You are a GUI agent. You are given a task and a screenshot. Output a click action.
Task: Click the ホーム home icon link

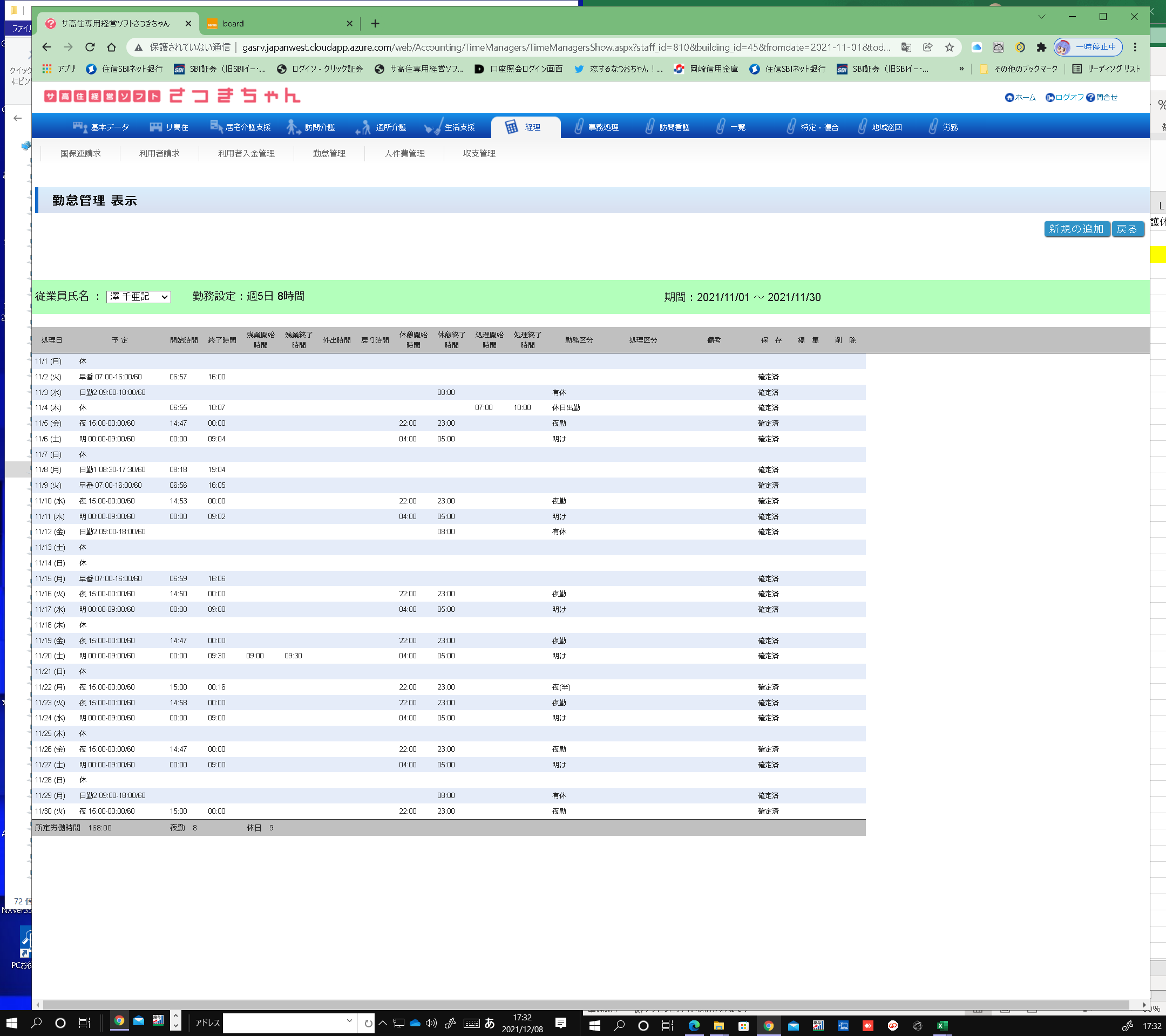(1009, 98)
